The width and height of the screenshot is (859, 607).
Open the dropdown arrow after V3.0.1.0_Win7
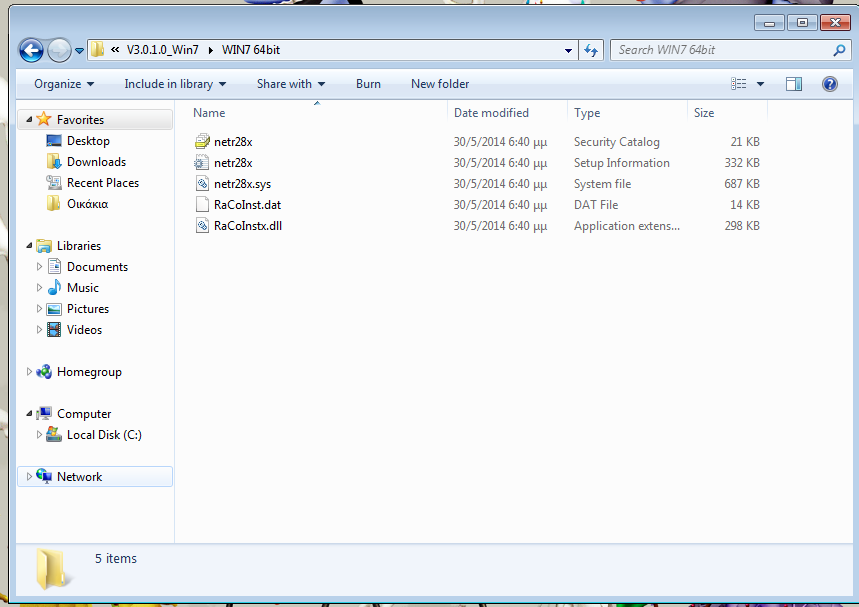point(210,50)
